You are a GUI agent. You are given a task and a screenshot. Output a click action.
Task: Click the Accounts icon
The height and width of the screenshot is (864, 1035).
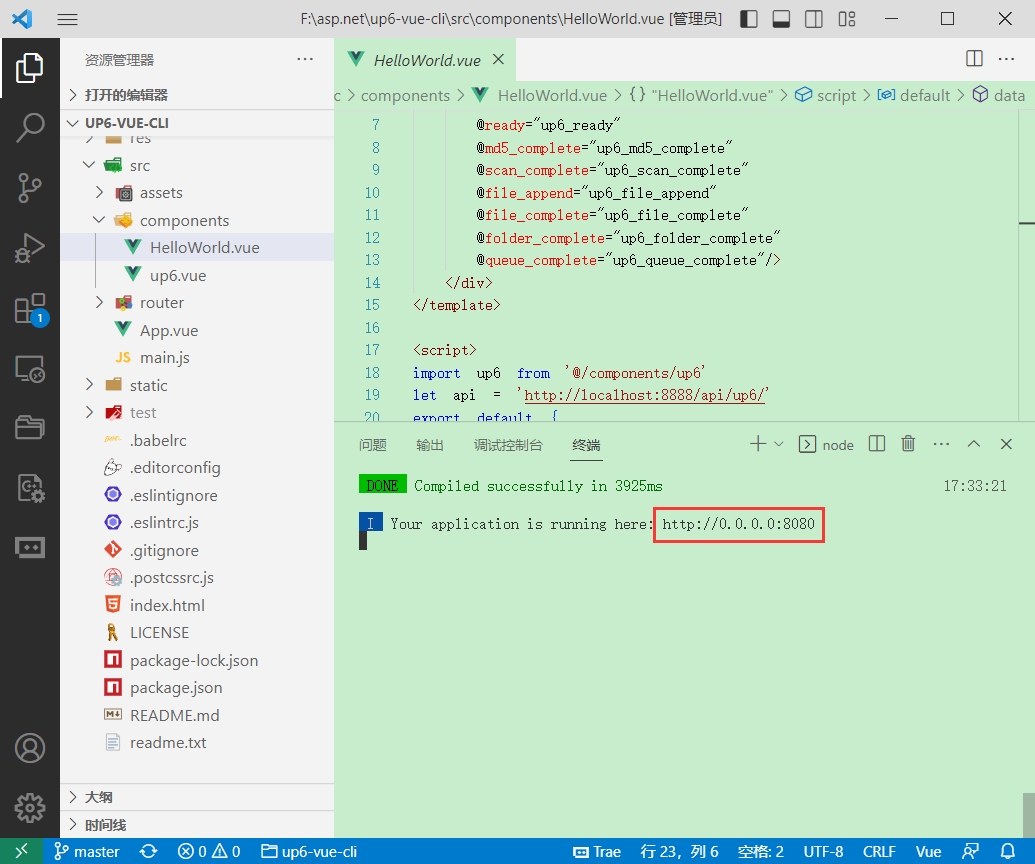coord(30,748)
